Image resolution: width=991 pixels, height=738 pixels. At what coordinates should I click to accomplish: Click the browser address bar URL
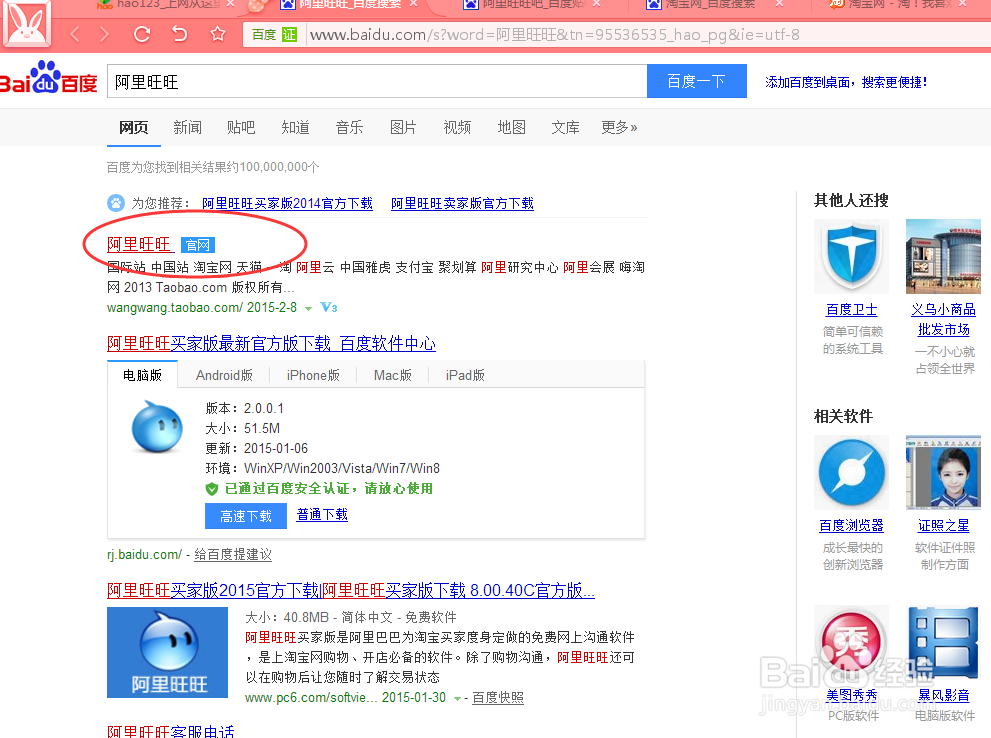click(554, 35)
